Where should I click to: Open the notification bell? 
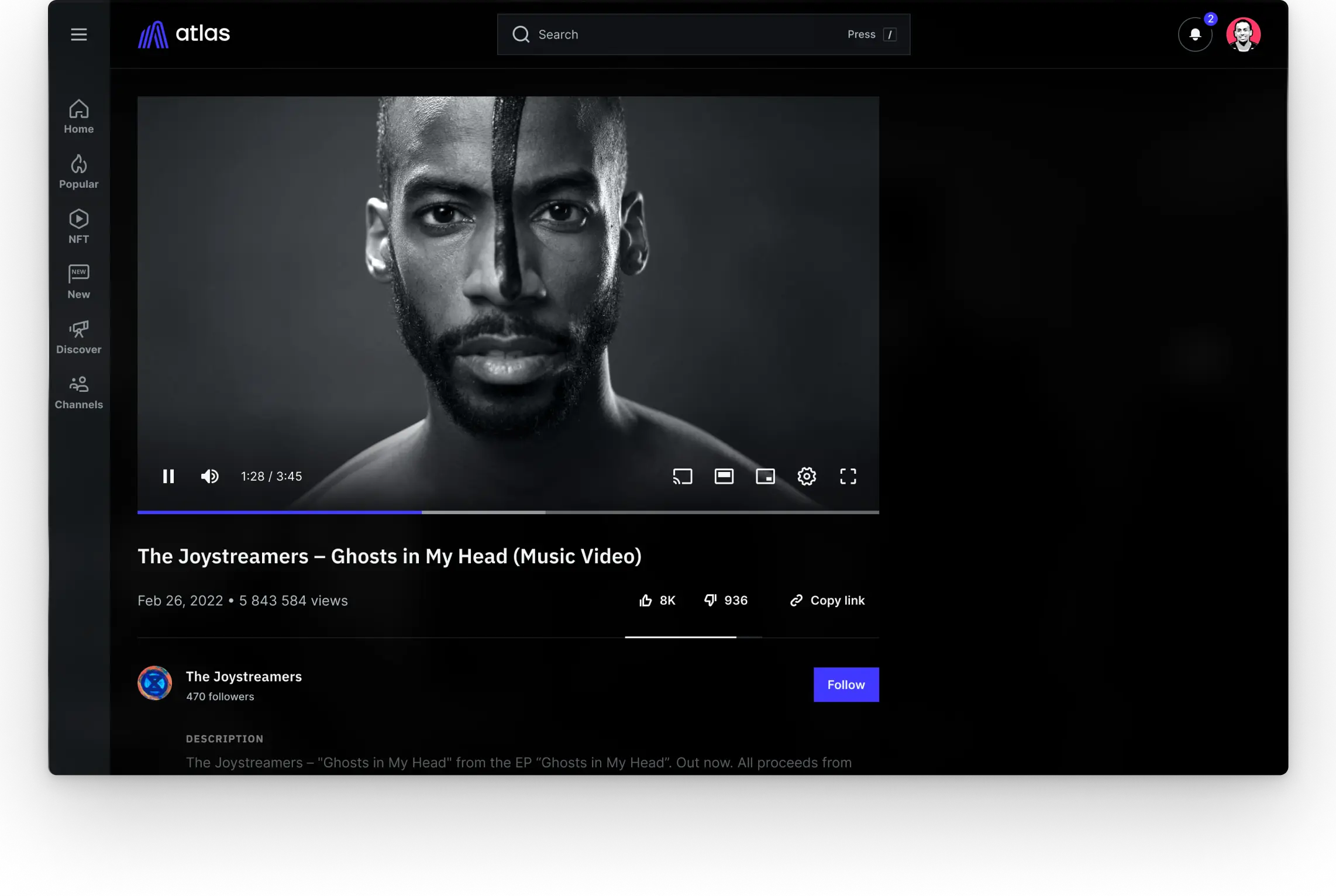(x=1194, y=34)
